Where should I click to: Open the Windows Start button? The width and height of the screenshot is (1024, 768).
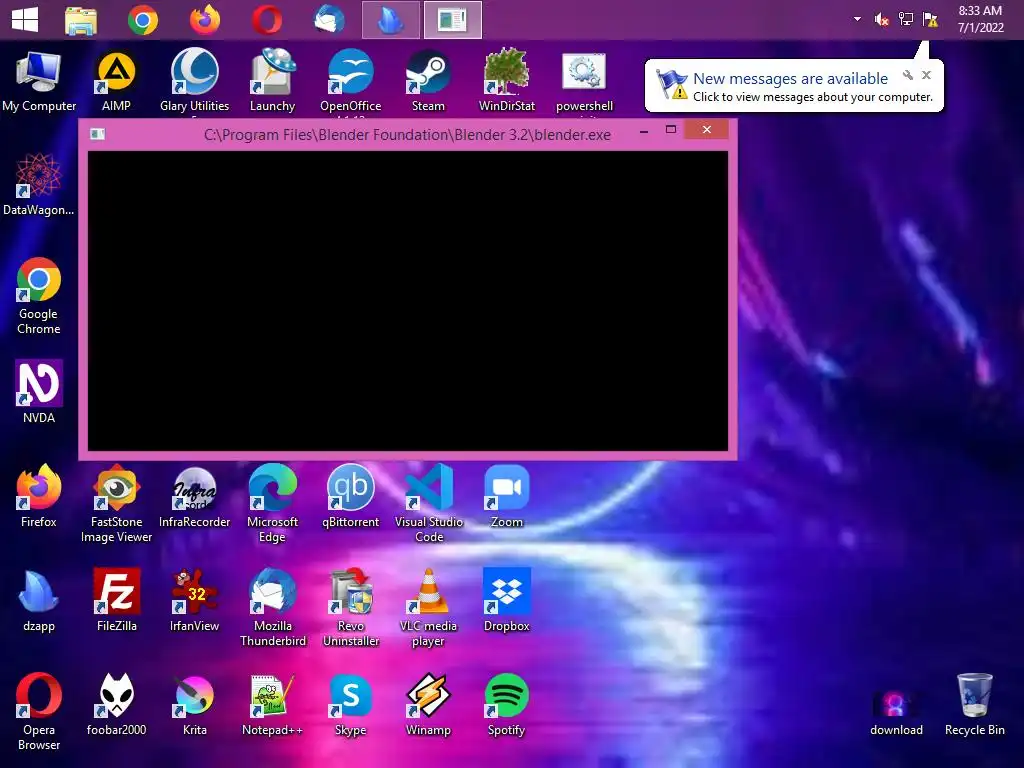tap(25, 20)
